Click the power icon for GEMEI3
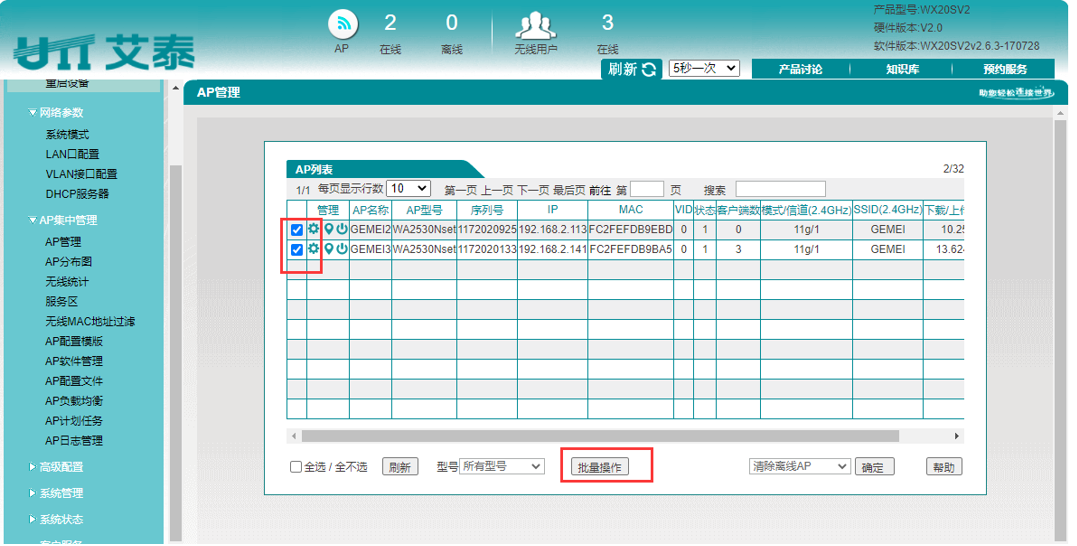The image size is (1077, 546). (x=342, y=249)
